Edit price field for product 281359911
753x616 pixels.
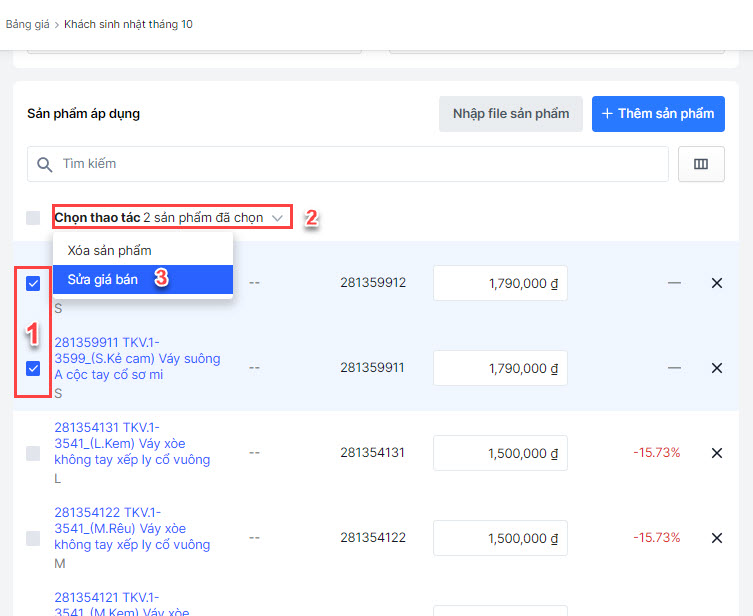coord(500,368)
